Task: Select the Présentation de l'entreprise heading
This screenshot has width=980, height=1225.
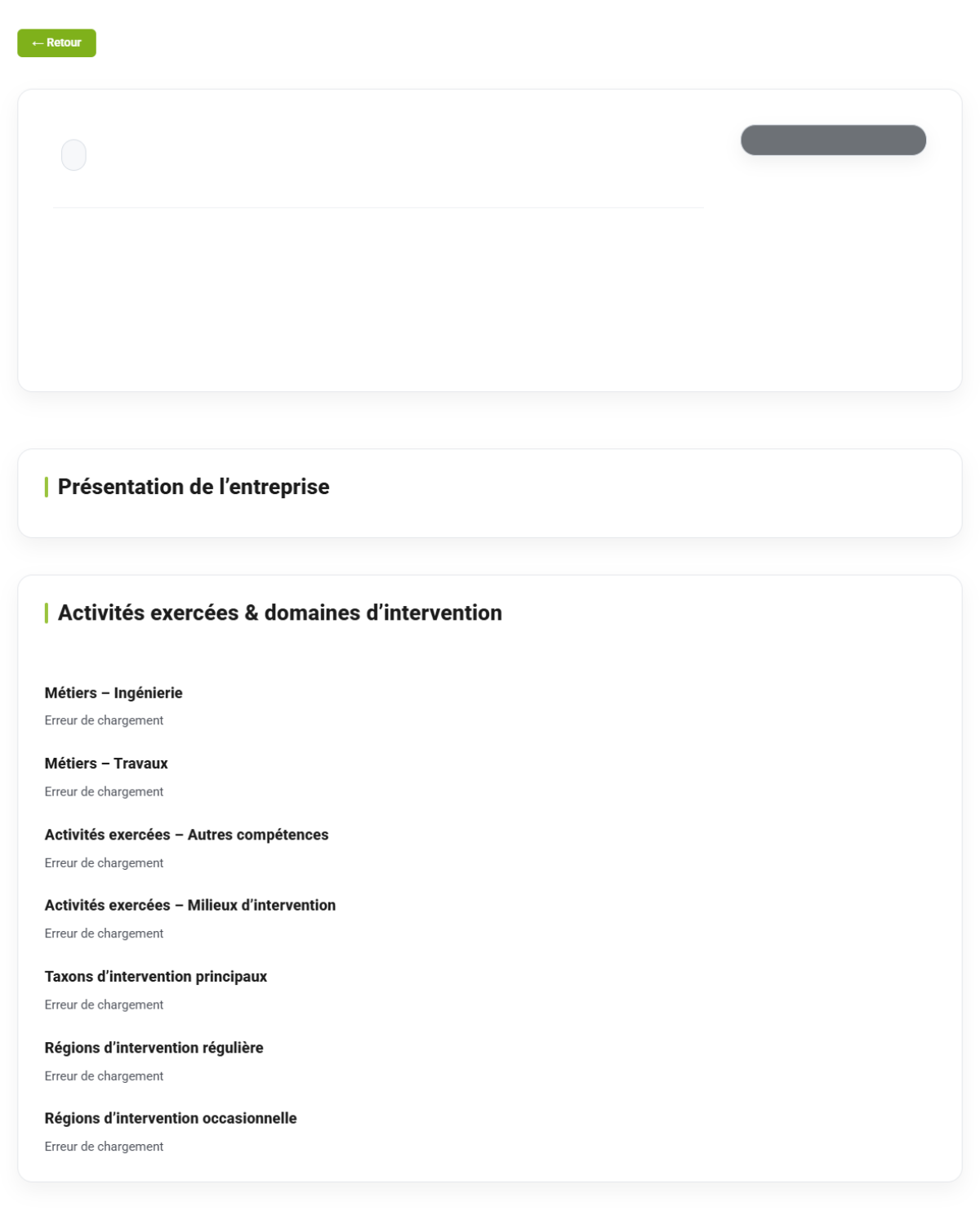Action: tap(194, 487)
